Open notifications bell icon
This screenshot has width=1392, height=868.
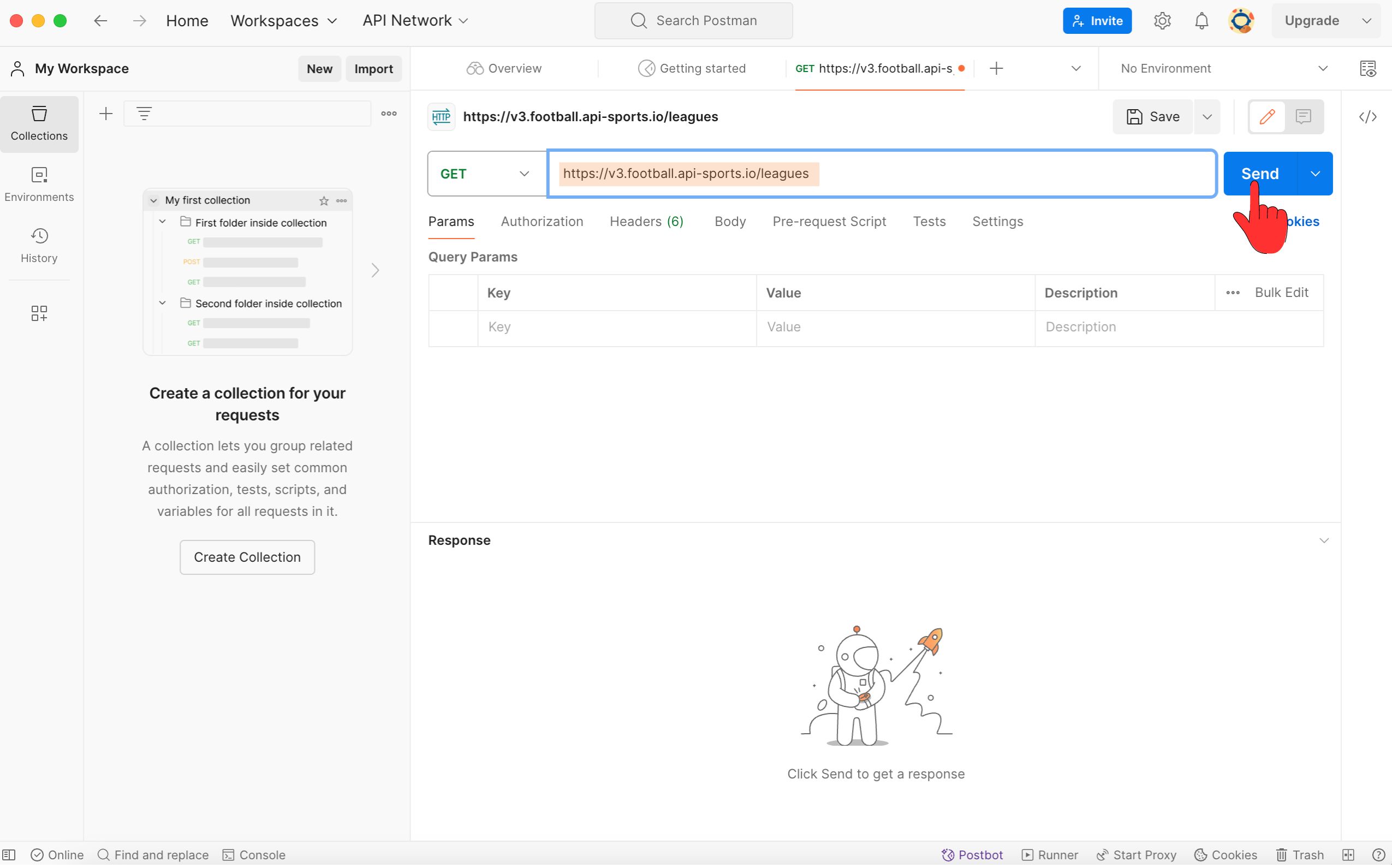click(x=1201, y=21)
